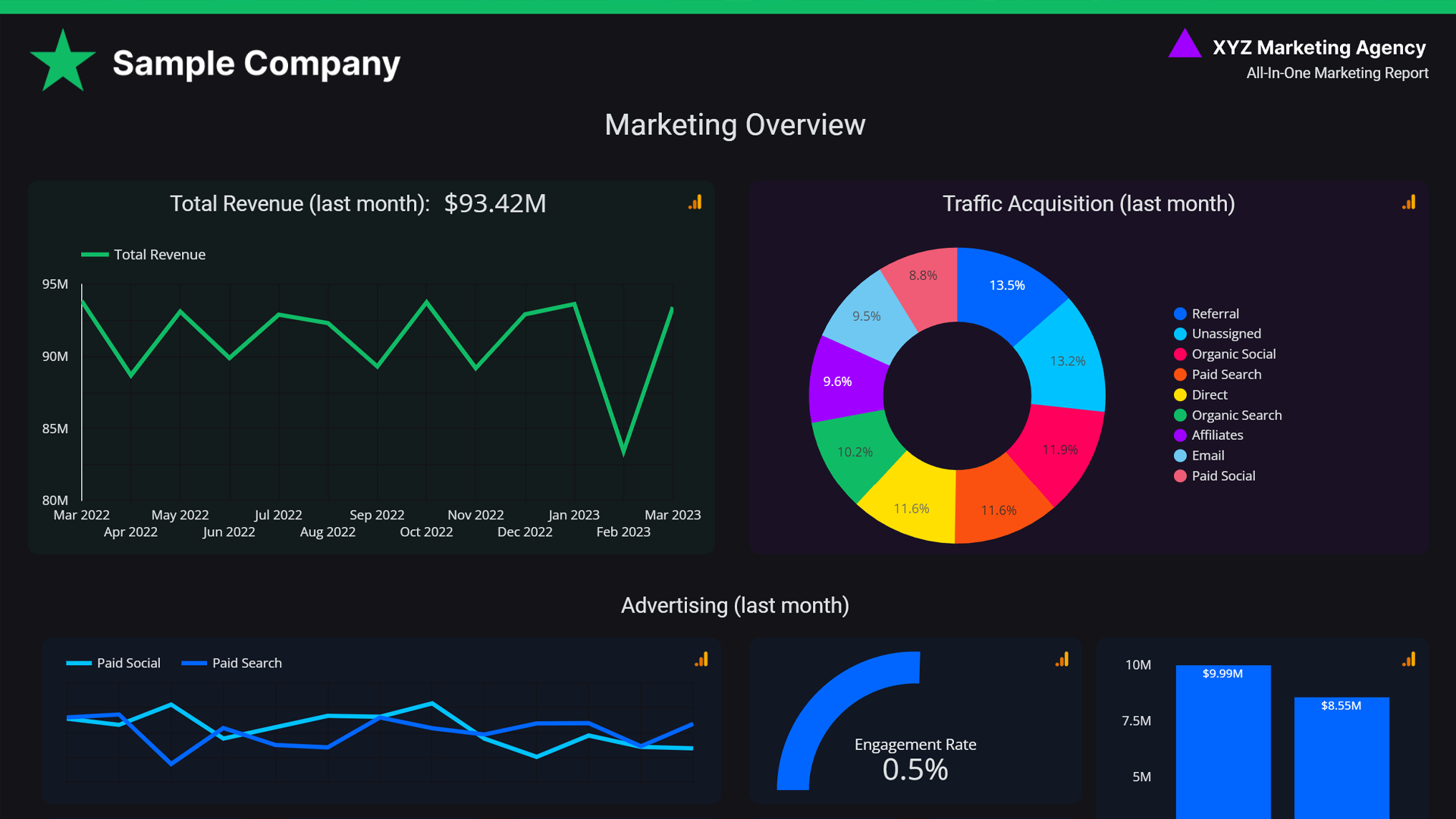Image resolution: width=1456 pixels, height=819 pixels.
Task: Click the Sample Company heading
Action: point(256,64)
